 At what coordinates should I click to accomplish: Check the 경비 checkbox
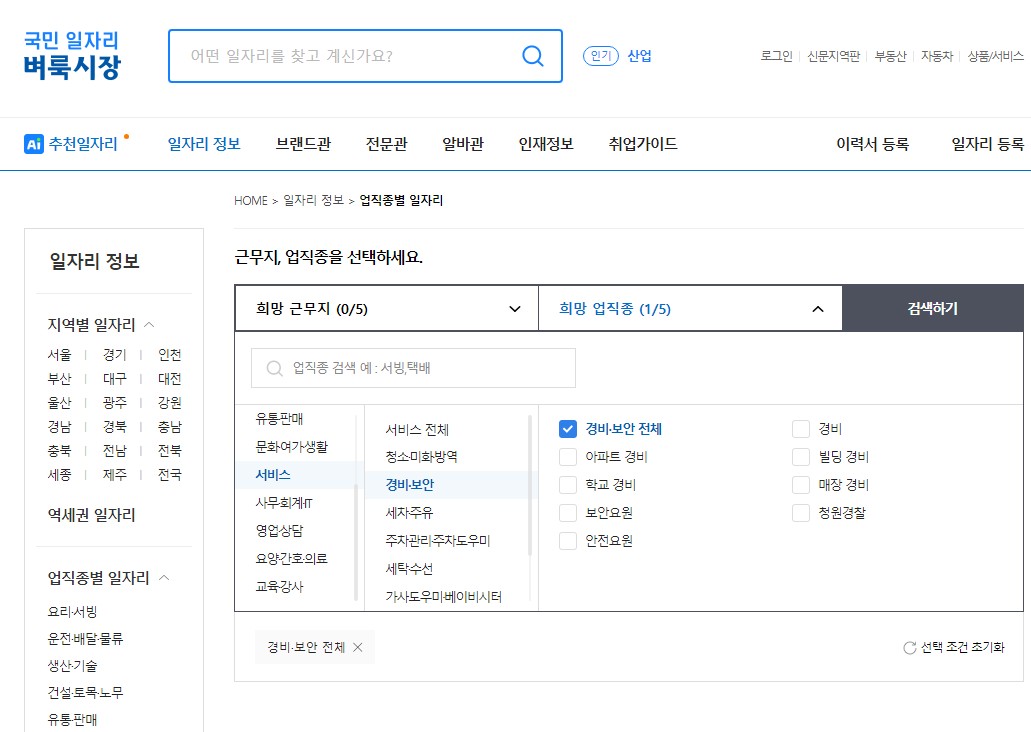(801, 429)
